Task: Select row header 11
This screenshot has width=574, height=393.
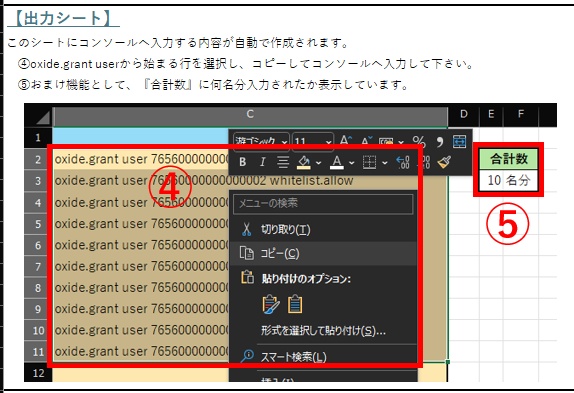Action: point(38,352)
